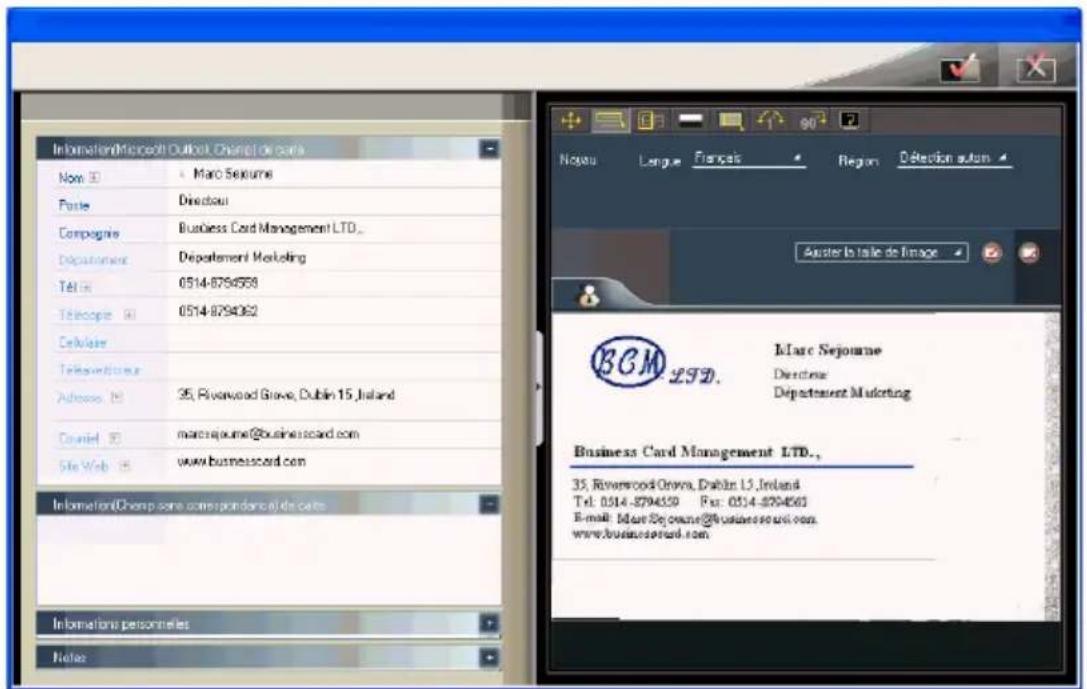The width and height of the screenshot is (1087, 689).
Task: Click the contact person tab icon
Action: point(589,295)
